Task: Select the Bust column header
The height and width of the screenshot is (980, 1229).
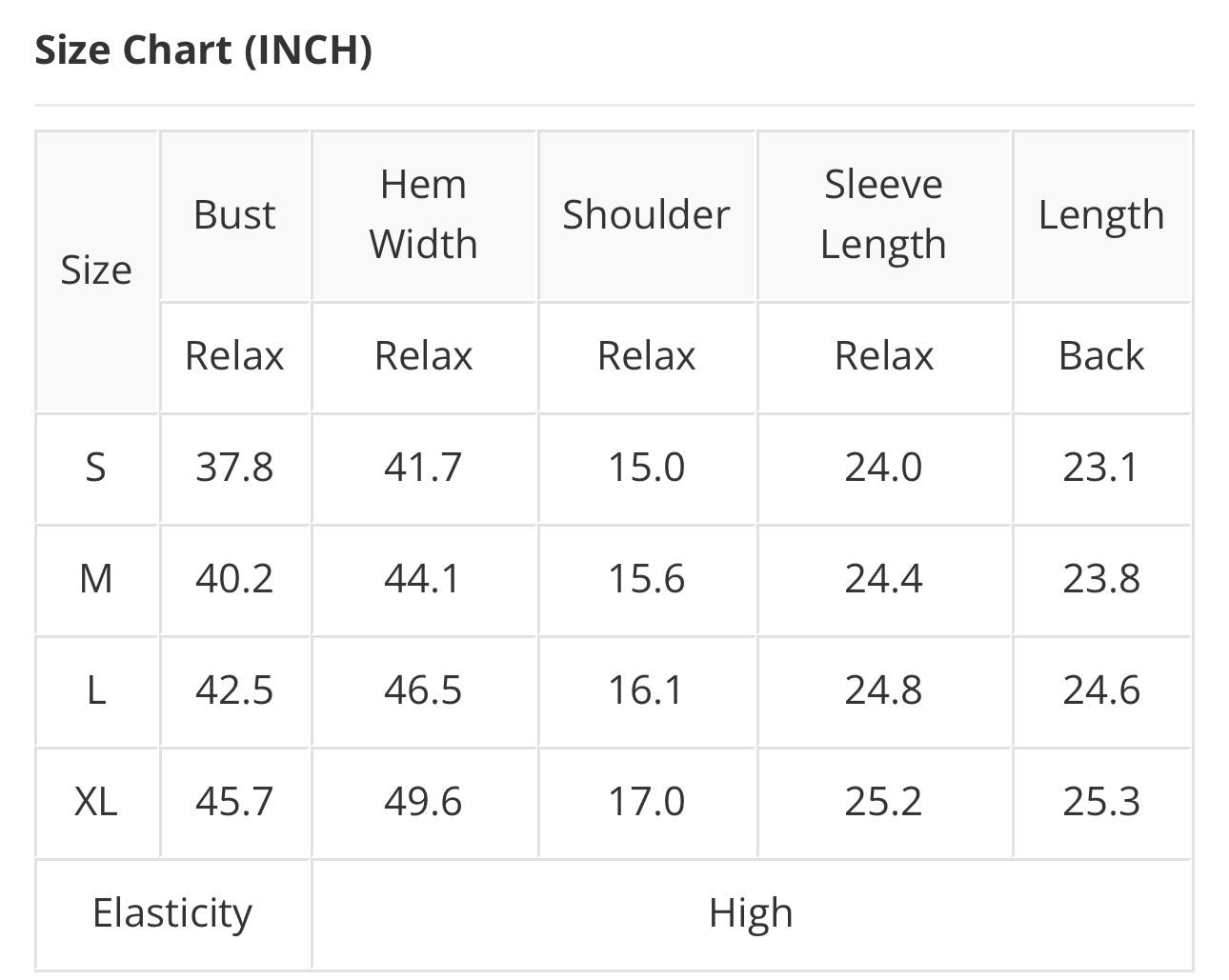Action: pyautogui.click(x=234, y=215)
